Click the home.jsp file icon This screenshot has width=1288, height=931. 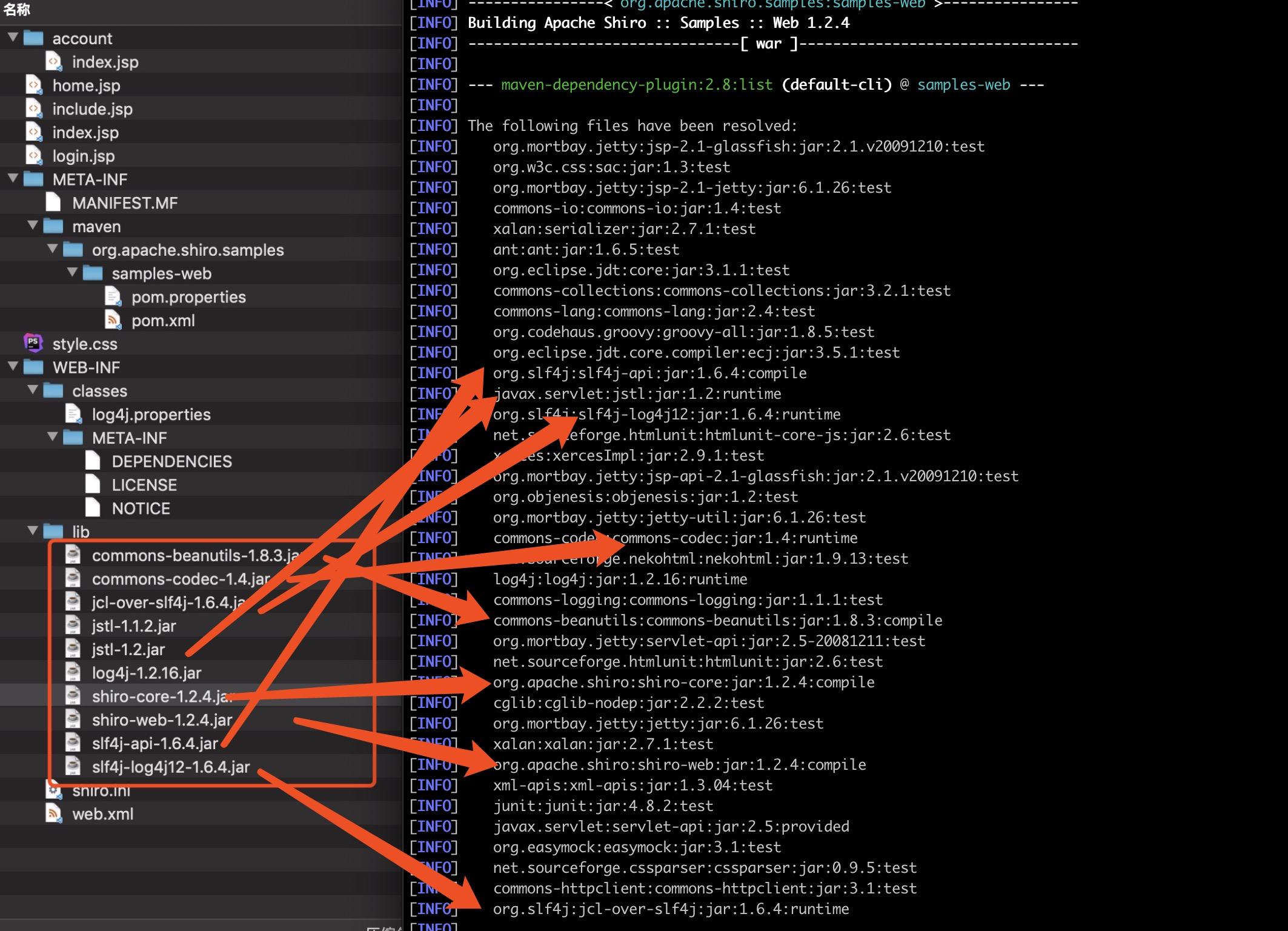[34, 85]
